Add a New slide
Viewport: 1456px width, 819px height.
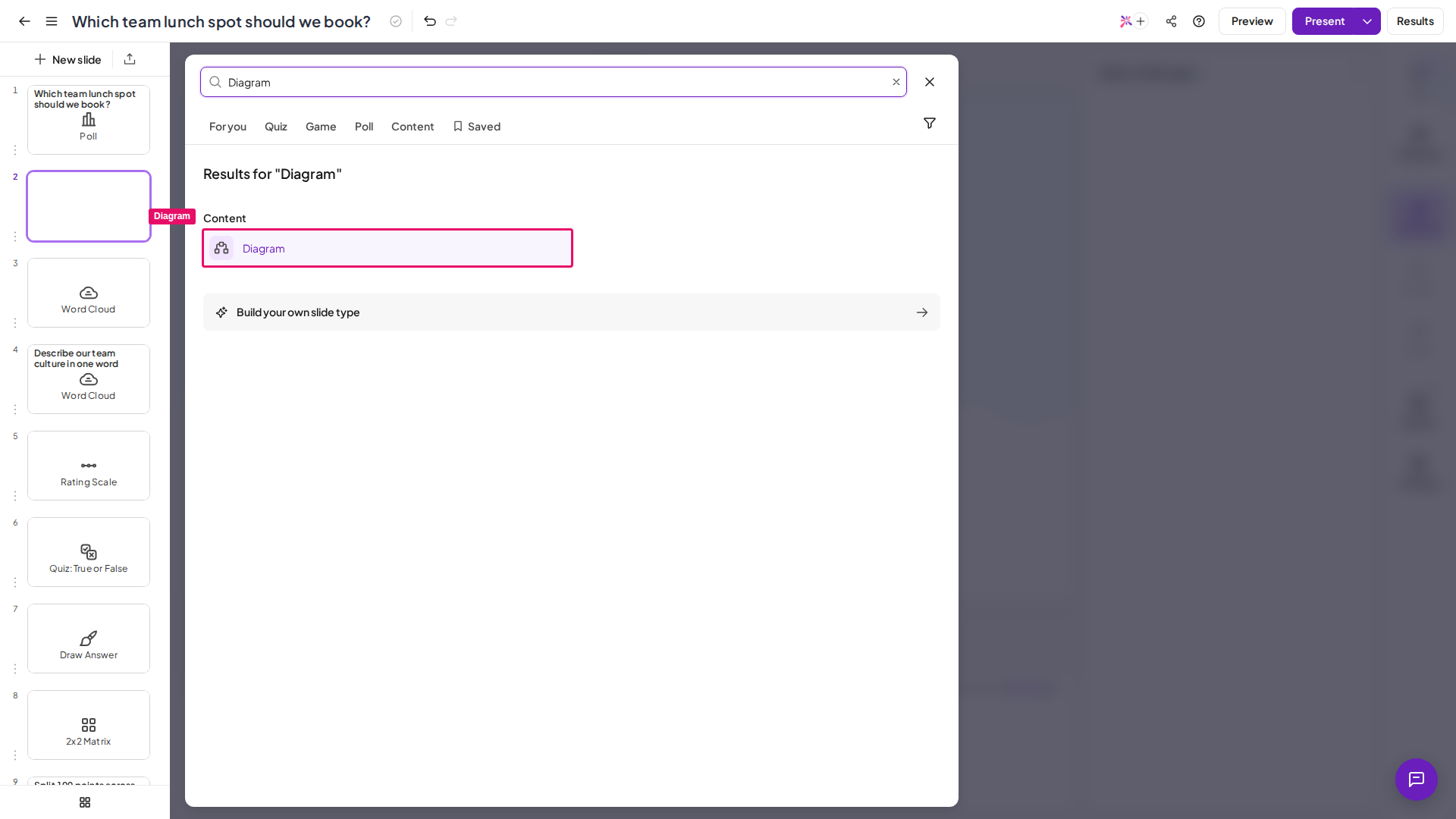click(x=67, y=59)
